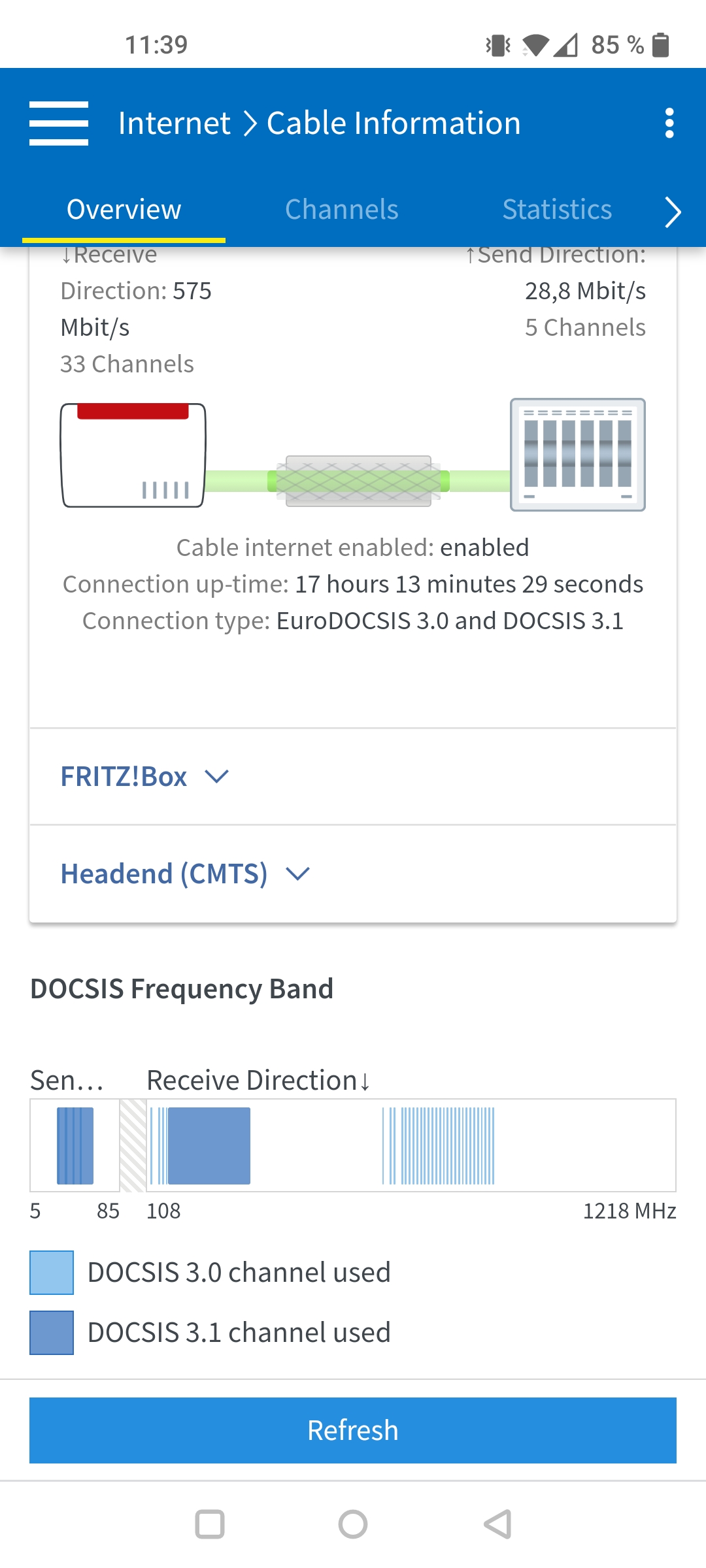The width and height of the screenshot is (706, 1568).
Task: Open the hamburger navigation menu
Action: tap(59, 123)
